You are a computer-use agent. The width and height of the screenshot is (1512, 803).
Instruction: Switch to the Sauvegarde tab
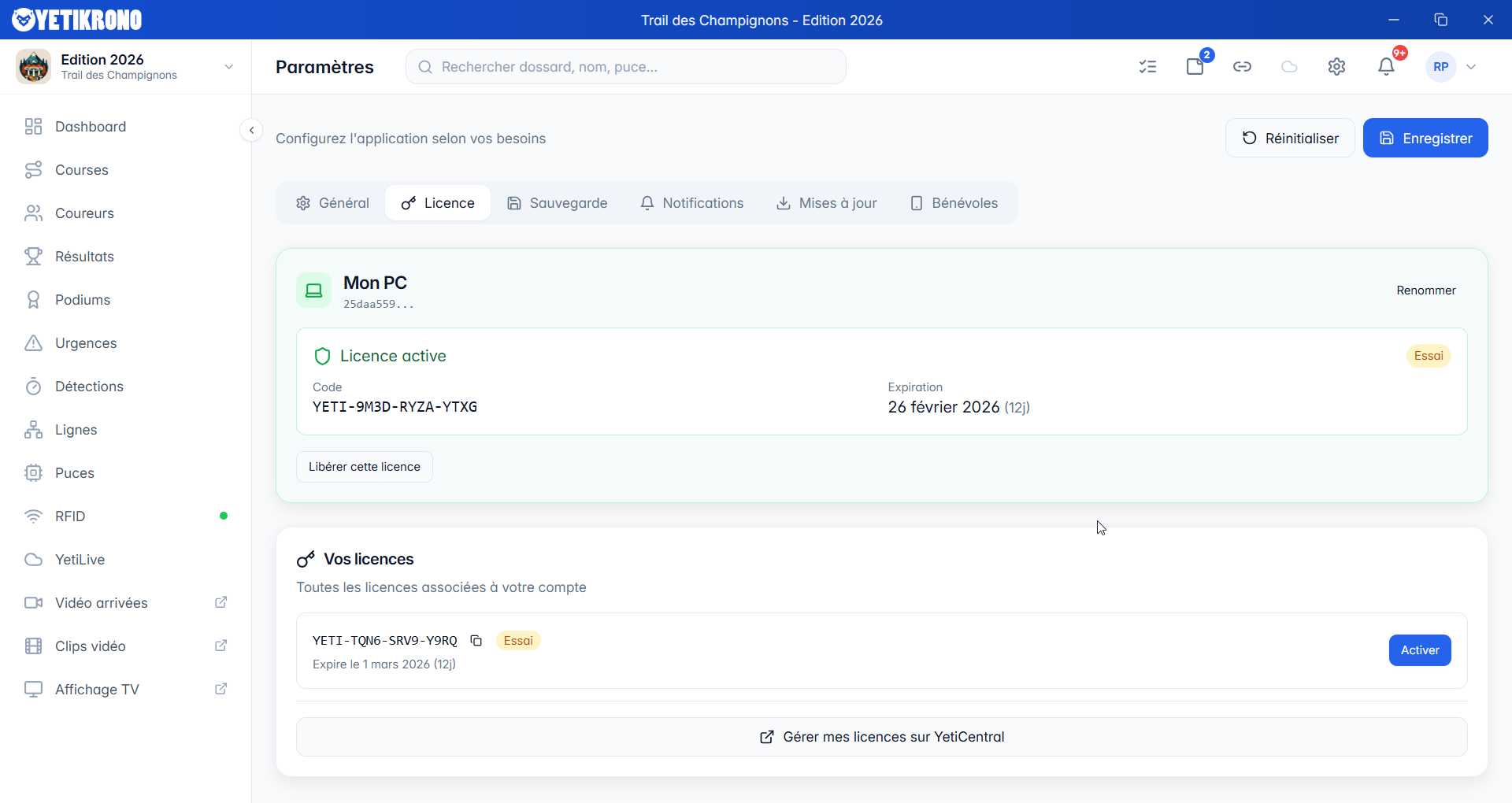coord(557,203)
